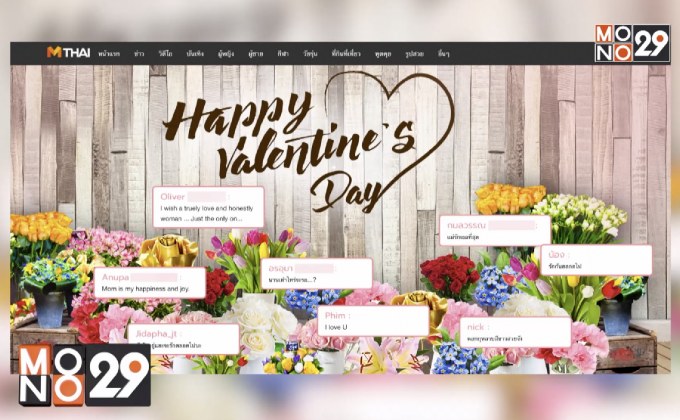
Task: Open Phim's 'I love U' message
Action: (373, 321)
